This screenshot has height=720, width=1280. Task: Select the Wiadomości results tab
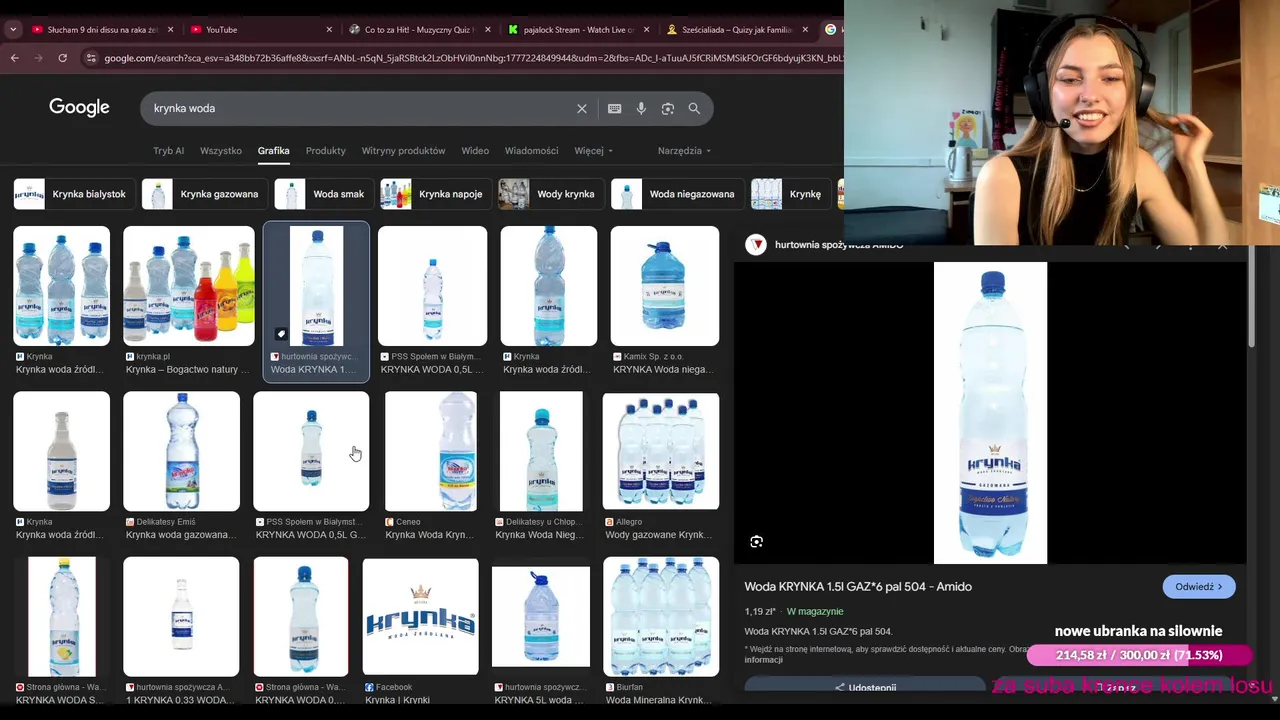[x=531, y=150]
